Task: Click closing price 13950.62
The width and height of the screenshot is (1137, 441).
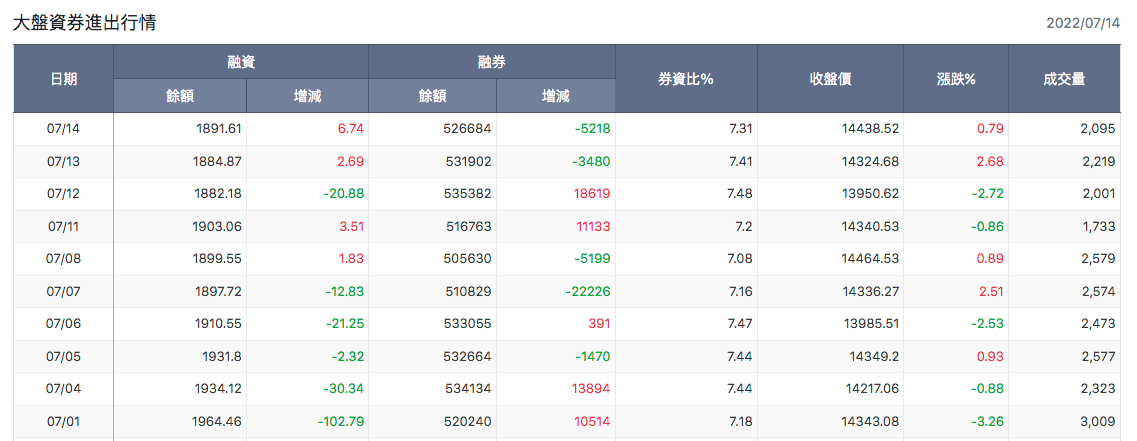Action: point(872,194)
